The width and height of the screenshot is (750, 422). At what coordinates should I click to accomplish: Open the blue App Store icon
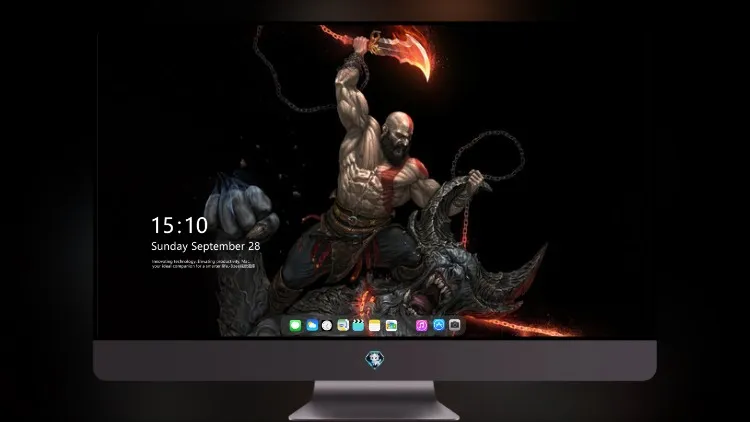click(439, 325)
